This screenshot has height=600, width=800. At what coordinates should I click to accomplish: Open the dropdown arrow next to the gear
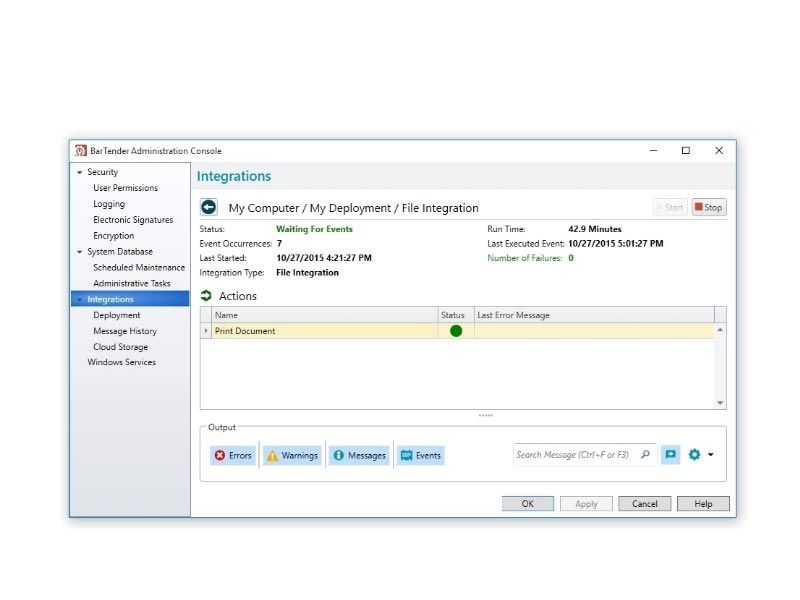click(711, 455)
